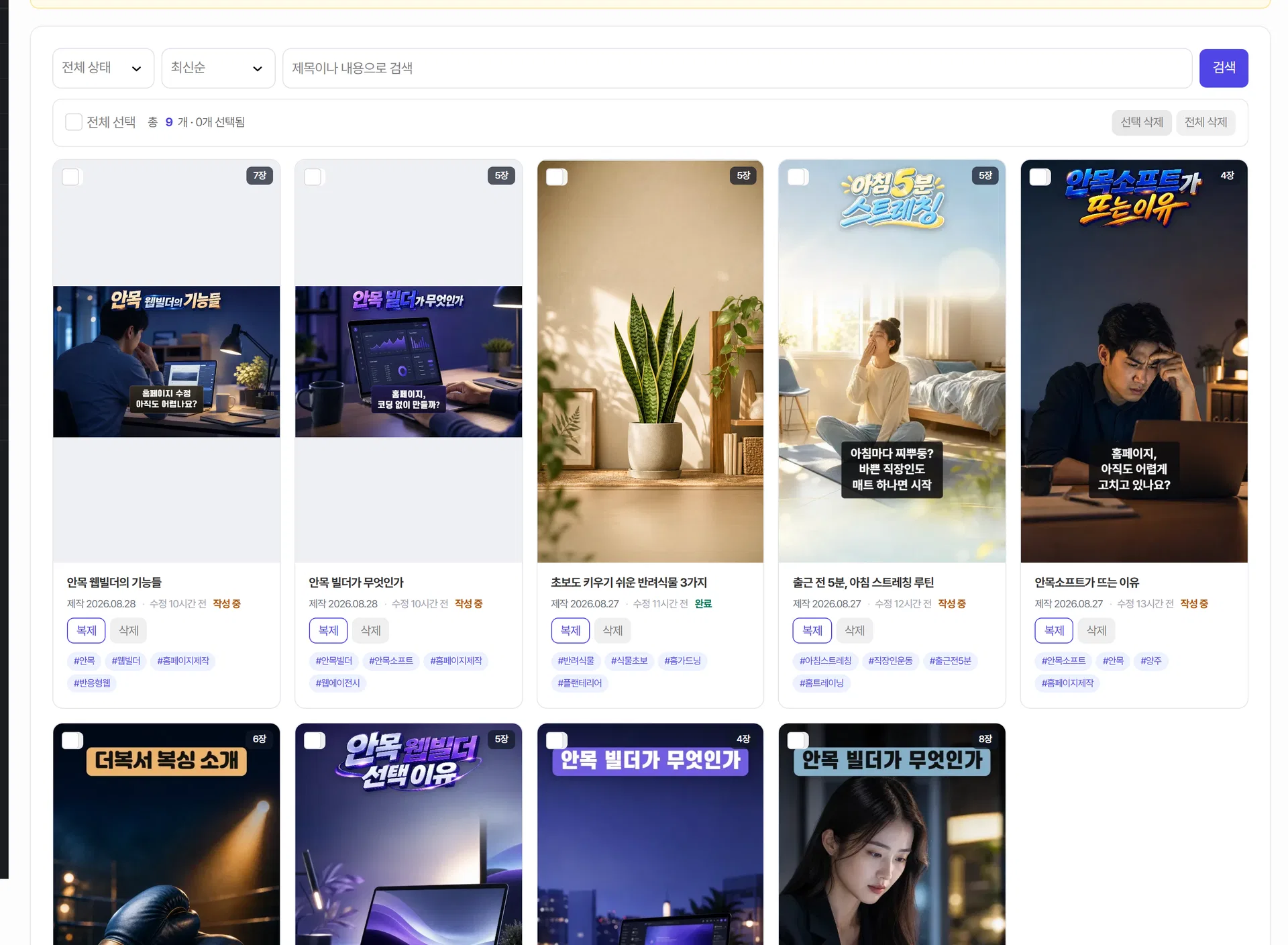
Task: Click 복제 on 안목 빌더가 무엇인가 card
Action: point(329,631)
